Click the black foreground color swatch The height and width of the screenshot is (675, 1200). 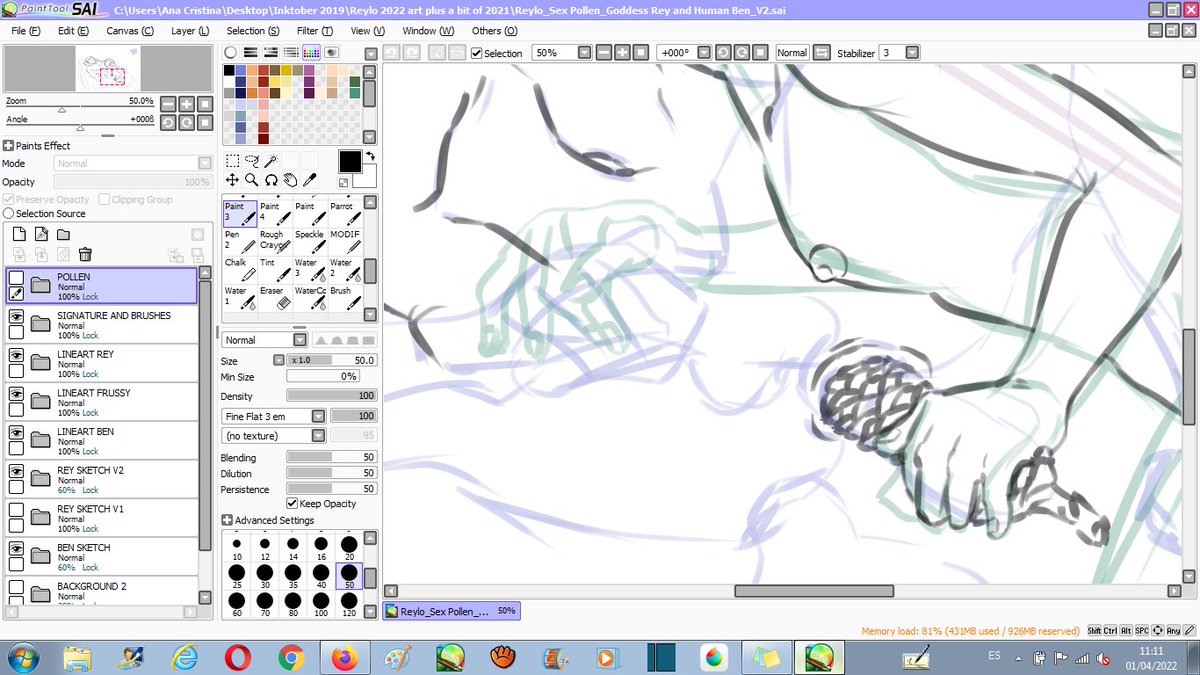tap(350, 162)
